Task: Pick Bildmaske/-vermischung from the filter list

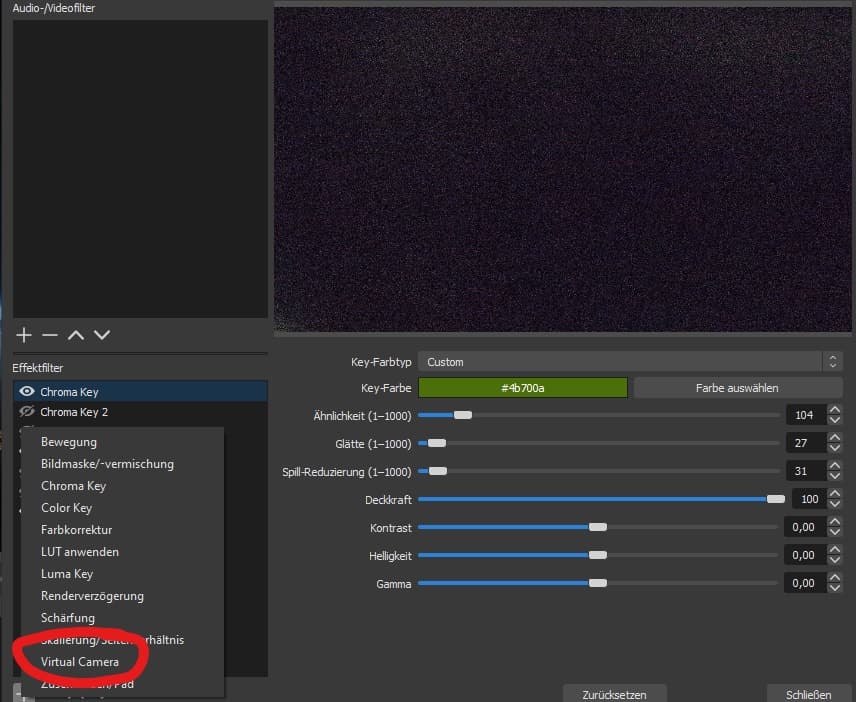Action: (107, 464)
